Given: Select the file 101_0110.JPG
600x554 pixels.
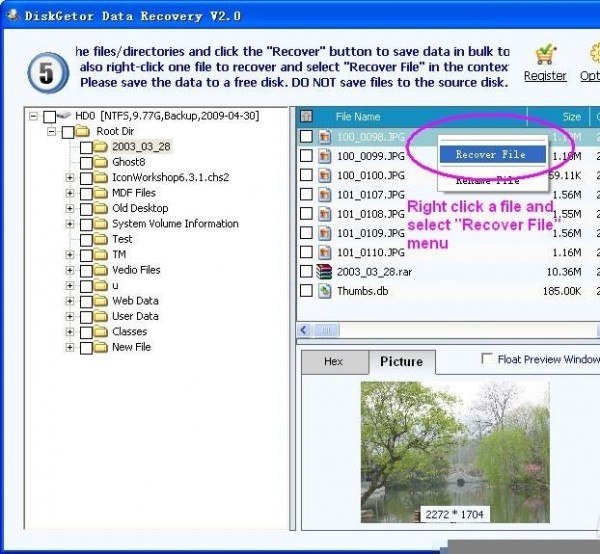Looking at the screenshot, I should pyautogui.click(x=370, y=253).
